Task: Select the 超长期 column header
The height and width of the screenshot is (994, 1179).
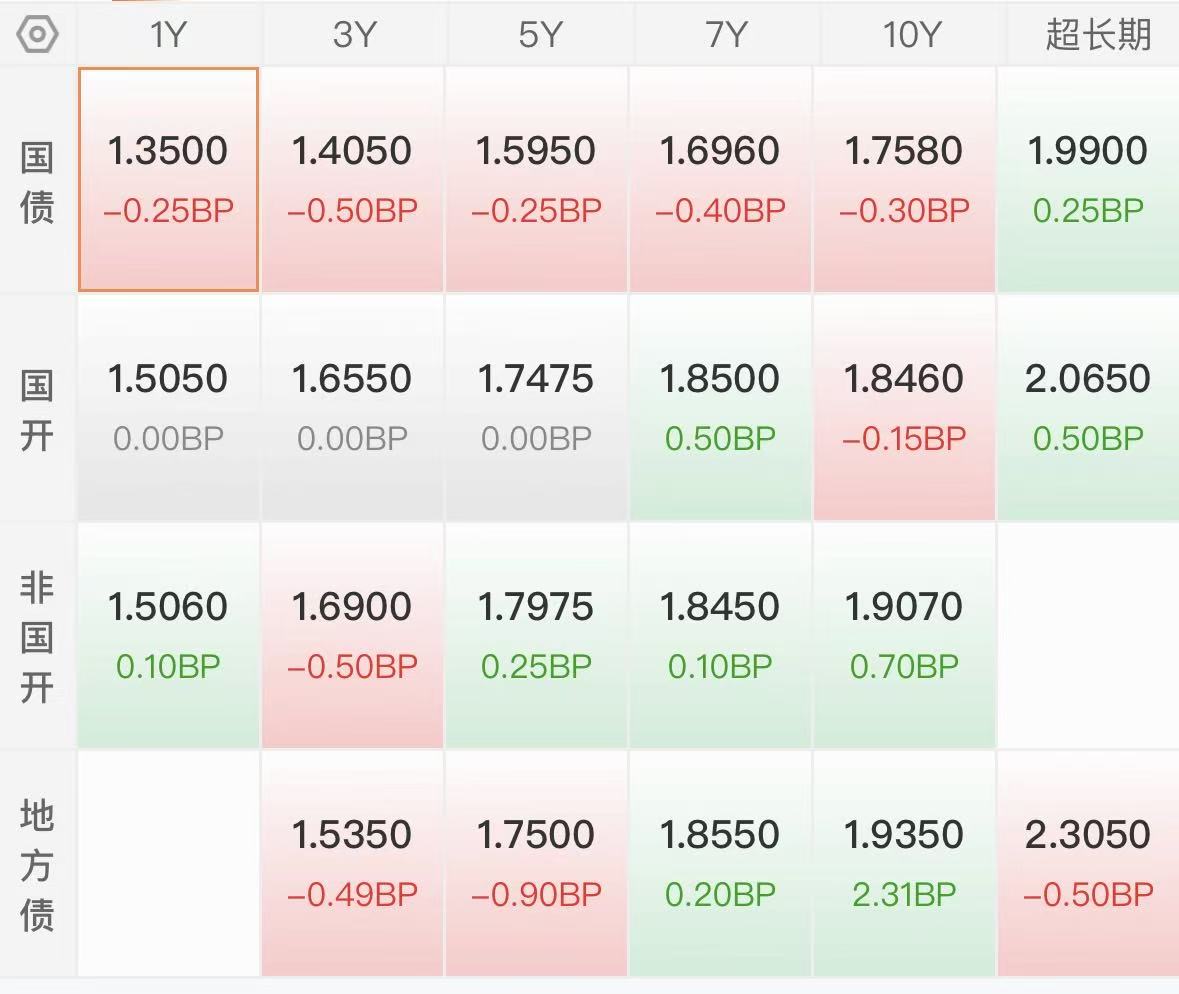Action: click(x=1097, y=35)
